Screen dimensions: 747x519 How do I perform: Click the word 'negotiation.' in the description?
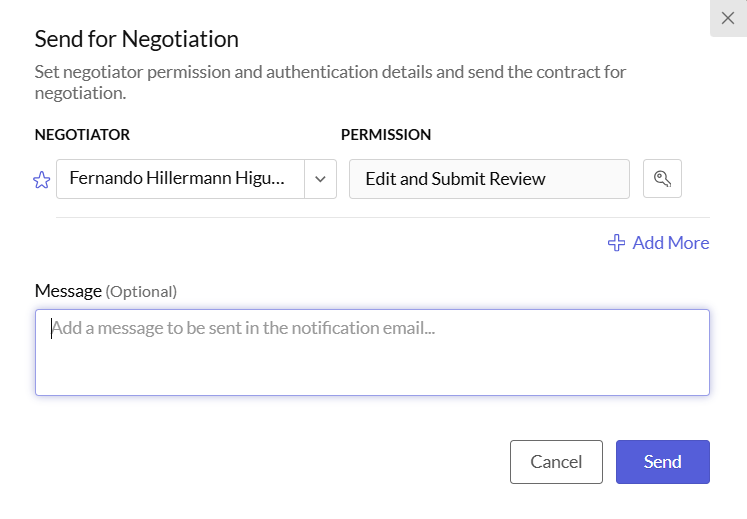(81, 93)
